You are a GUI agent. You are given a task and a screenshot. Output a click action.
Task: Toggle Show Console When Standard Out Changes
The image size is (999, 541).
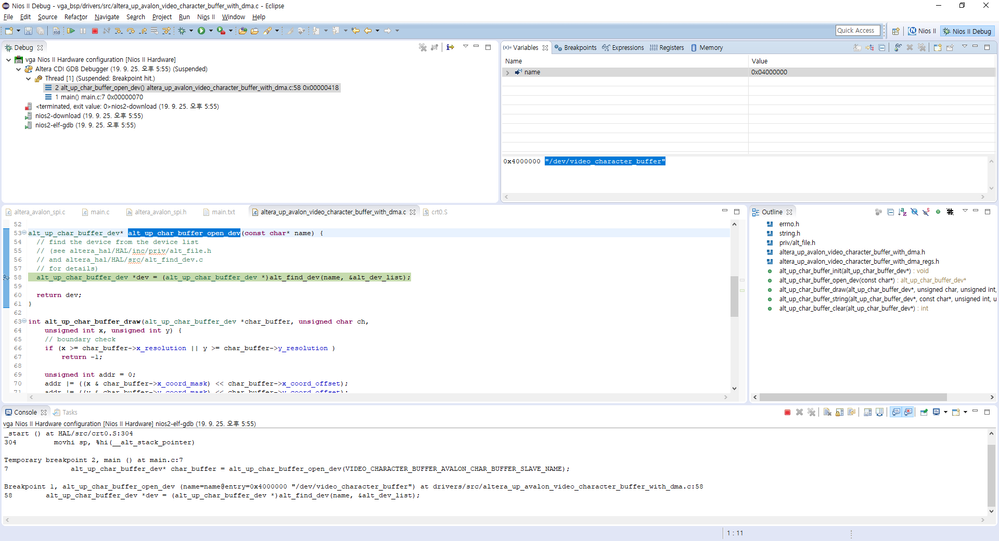[895, 412]
